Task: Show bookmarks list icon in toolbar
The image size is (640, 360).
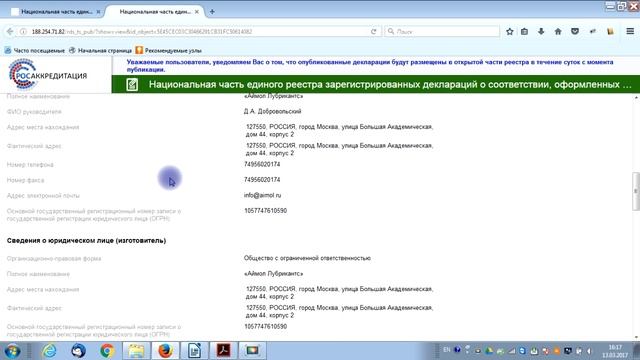Action: click(x=524, y=31)
